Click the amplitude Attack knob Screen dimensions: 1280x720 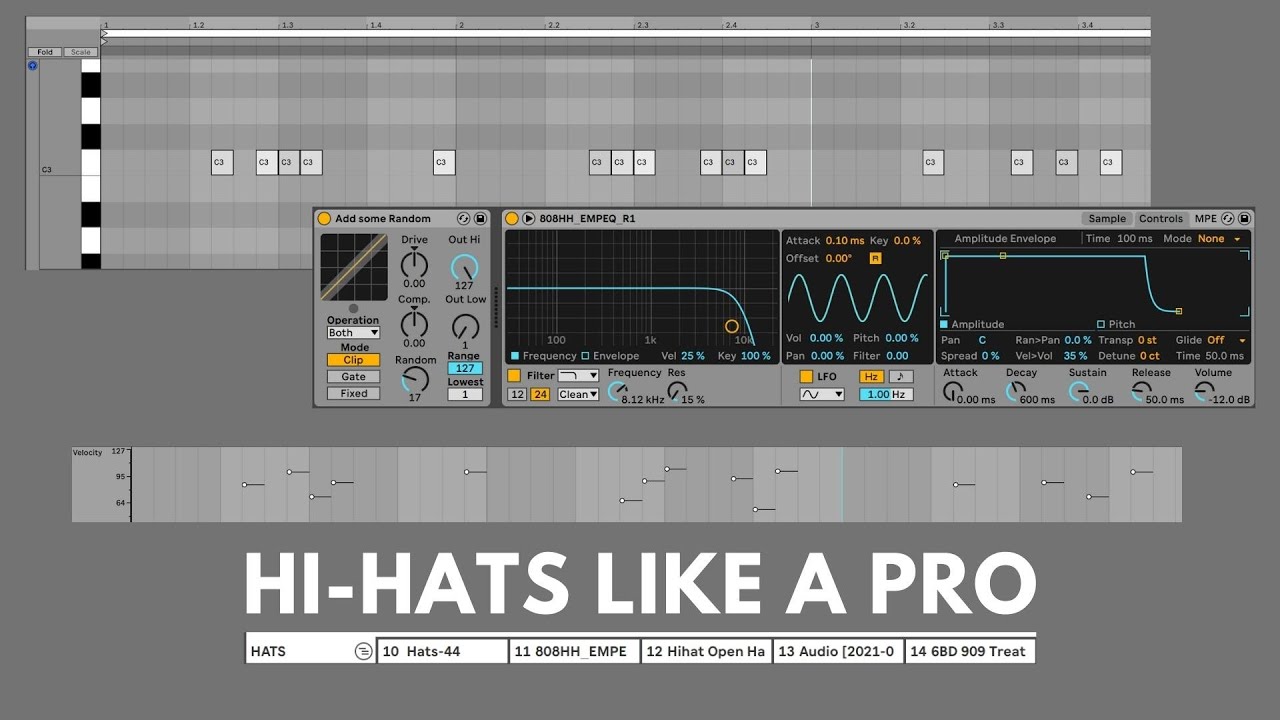(x=953, y=392)
